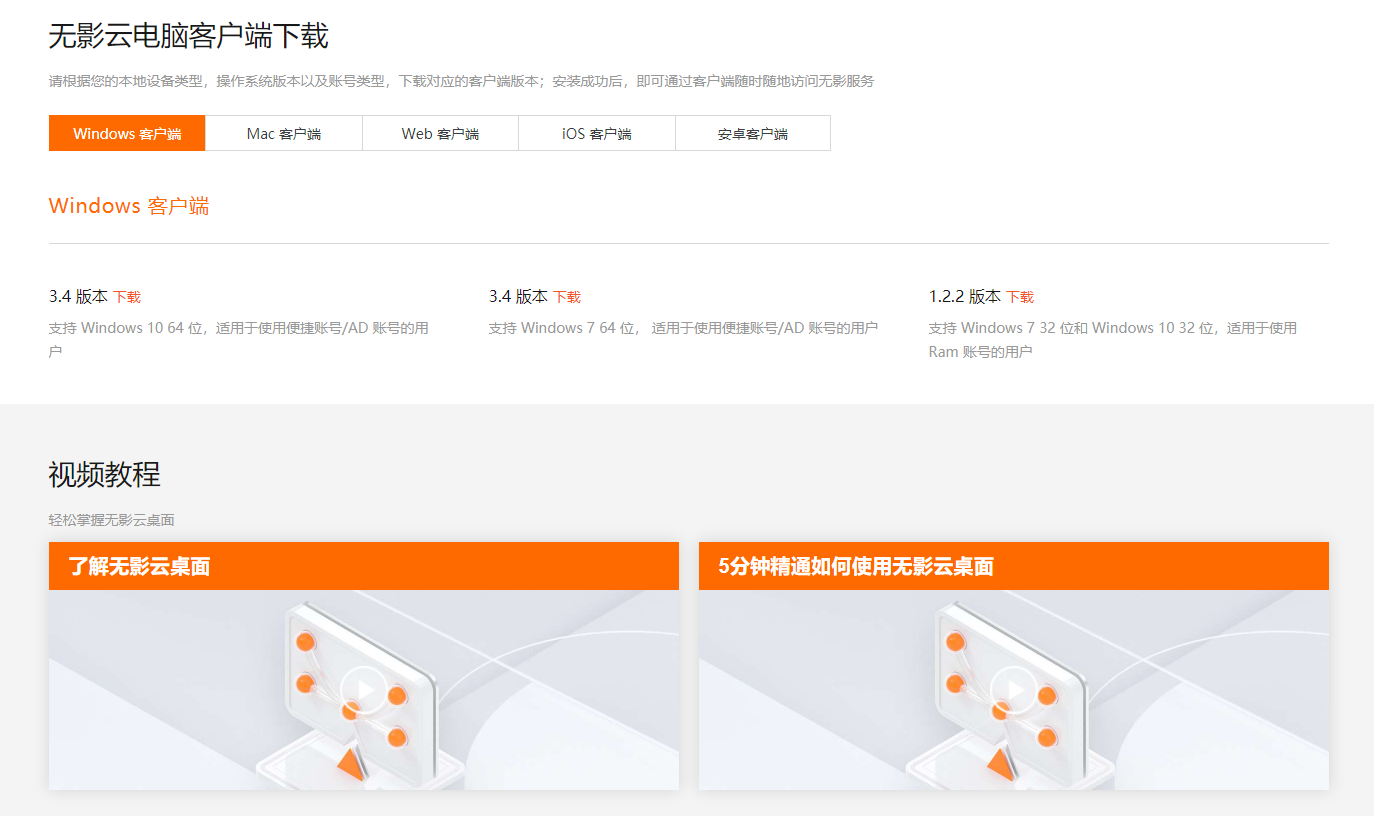Download 3.4 version for Windows 10 64位

[127, 297]
